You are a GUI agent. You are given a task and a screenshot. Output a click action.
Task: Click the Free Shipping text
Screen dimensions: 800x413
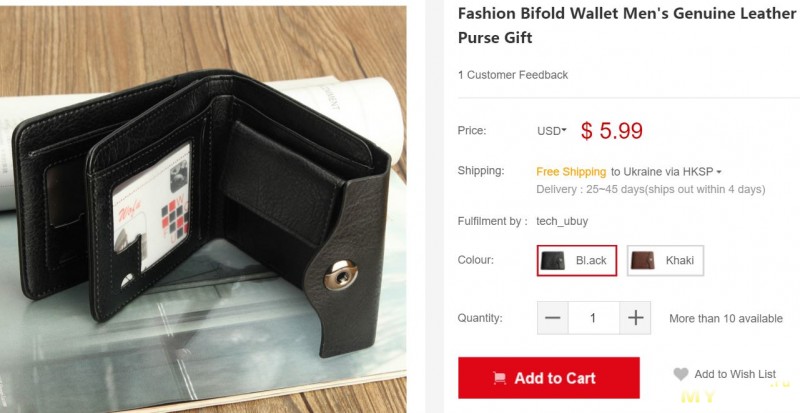(571, 172)
